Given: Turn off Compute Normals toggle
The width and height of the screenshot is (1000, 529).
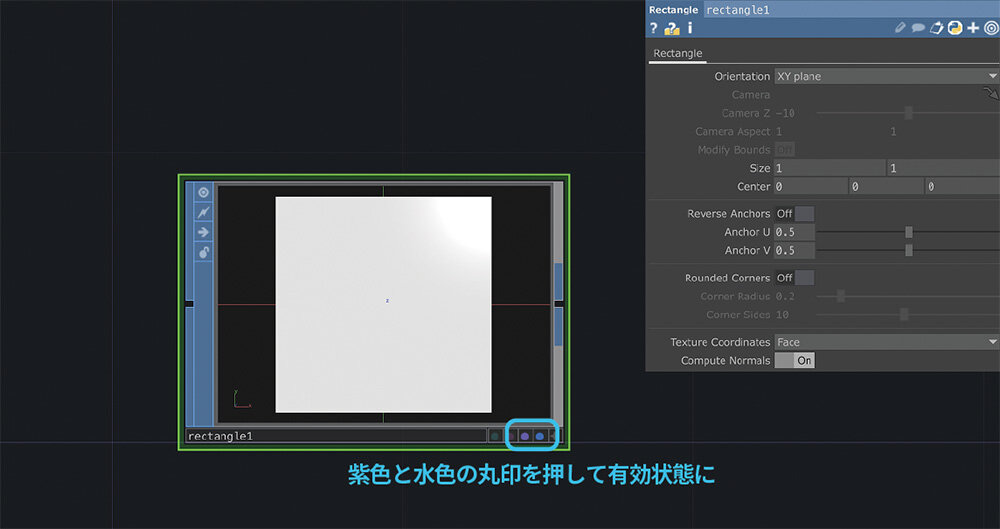Looking at the screenshot, I should (795, 360).
